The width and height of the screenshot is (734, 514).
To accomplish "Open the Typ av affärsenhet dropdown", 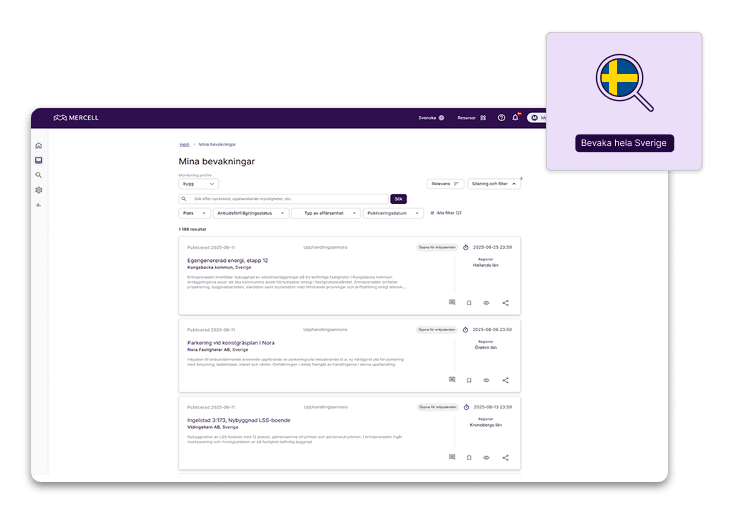I will [326, 213].
